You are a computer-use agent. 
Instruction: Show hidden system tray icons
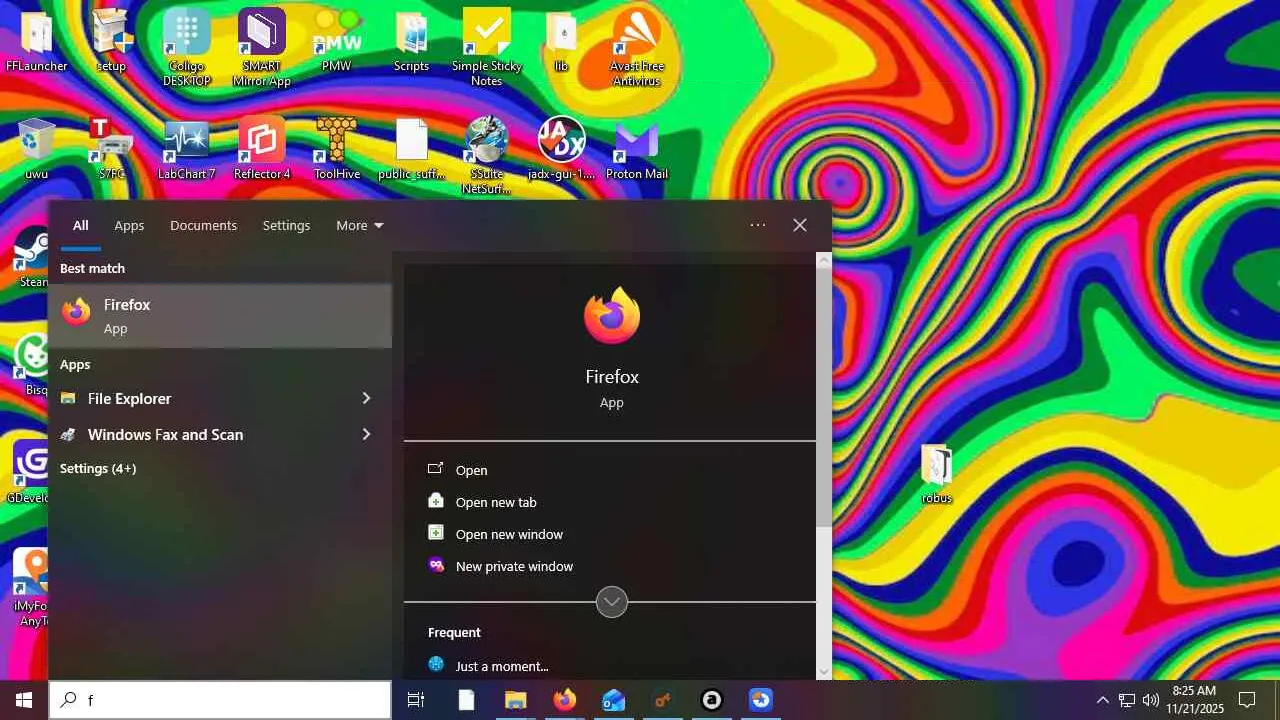(1102, 700)
